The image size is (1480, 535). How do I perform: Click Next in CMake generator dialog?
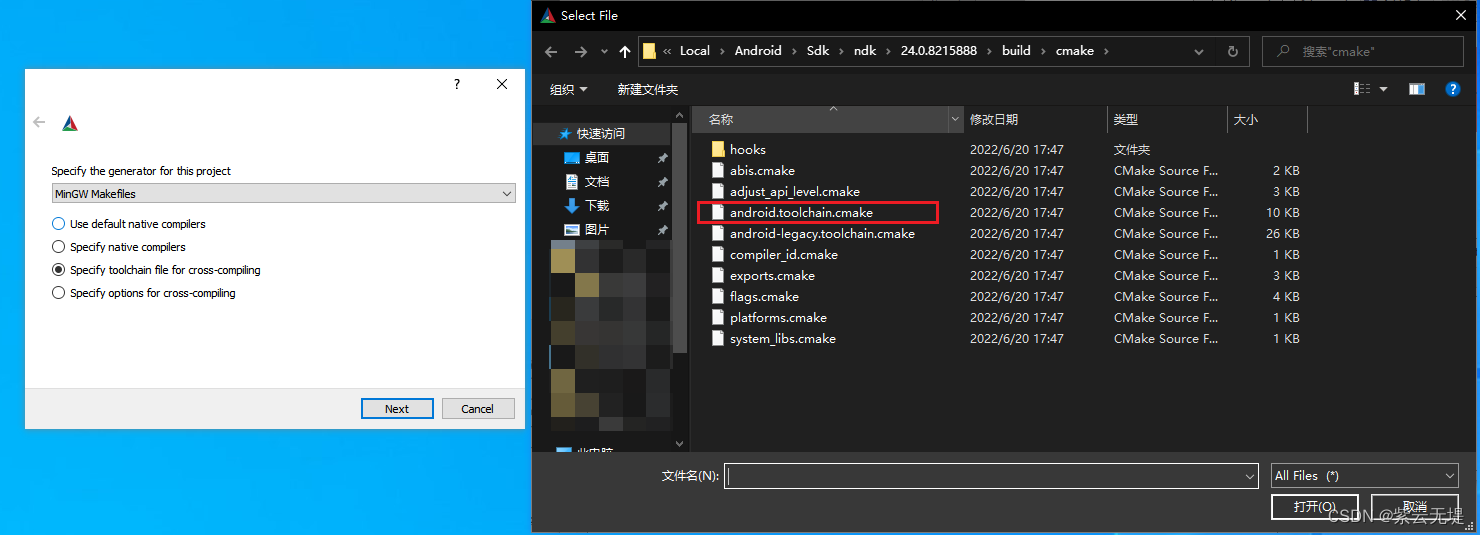(397, 408)
